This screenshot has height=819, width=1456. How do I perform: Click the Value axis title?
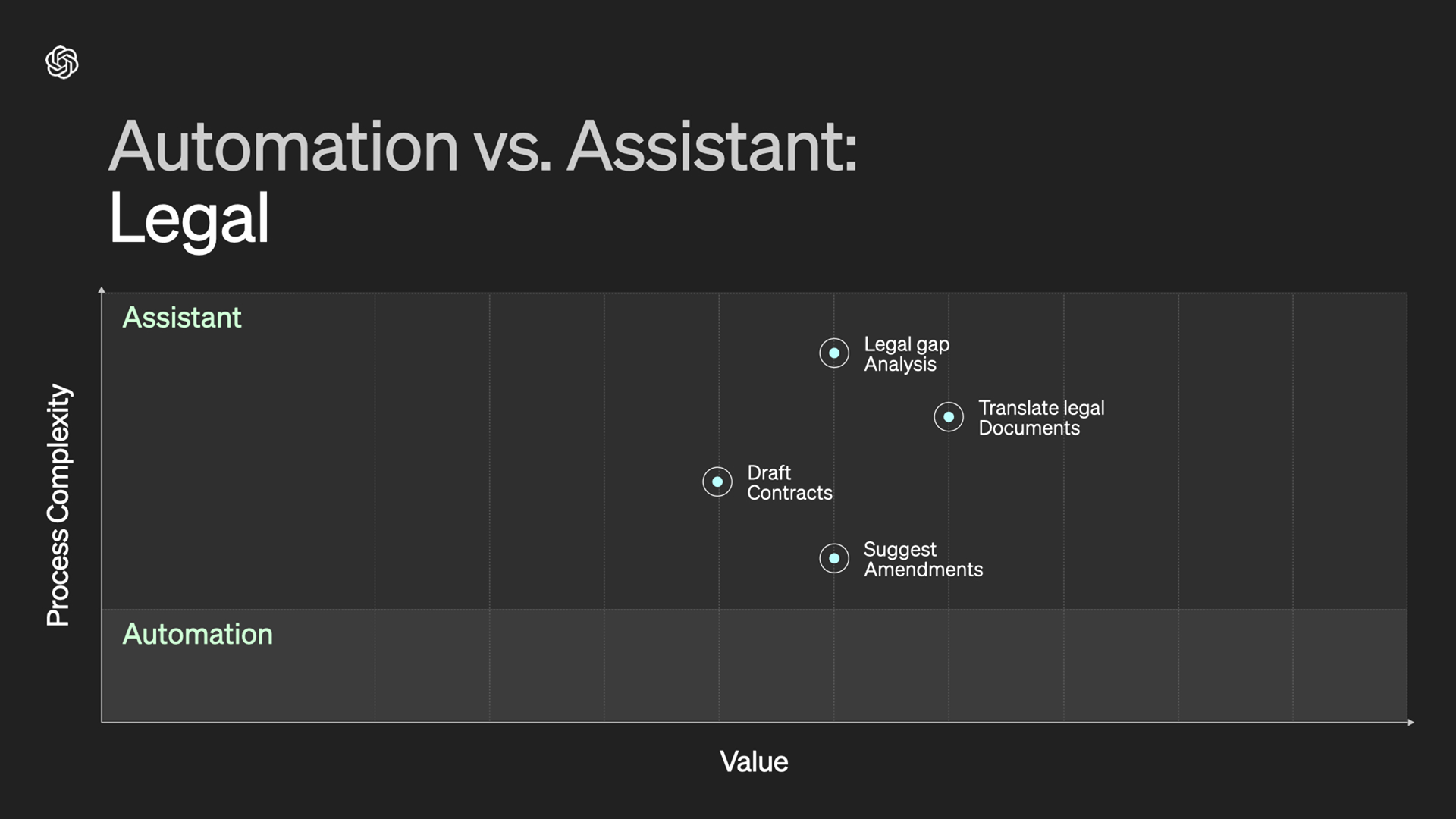pyautogui.click(x=754, y=761)
